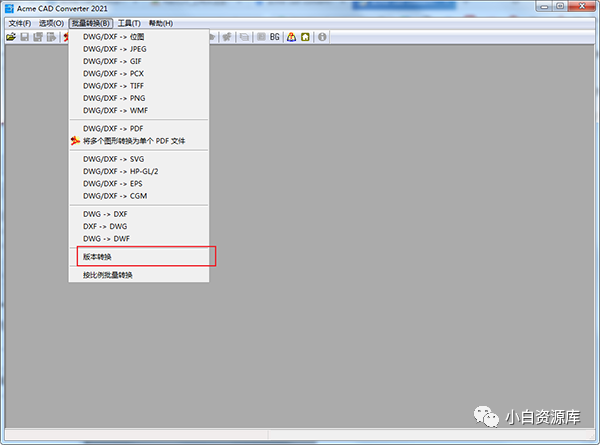Viewport: 600px width, 445px height.
Task: Select DWG/DXF -> WMF conversion
Action: point(139,110)
